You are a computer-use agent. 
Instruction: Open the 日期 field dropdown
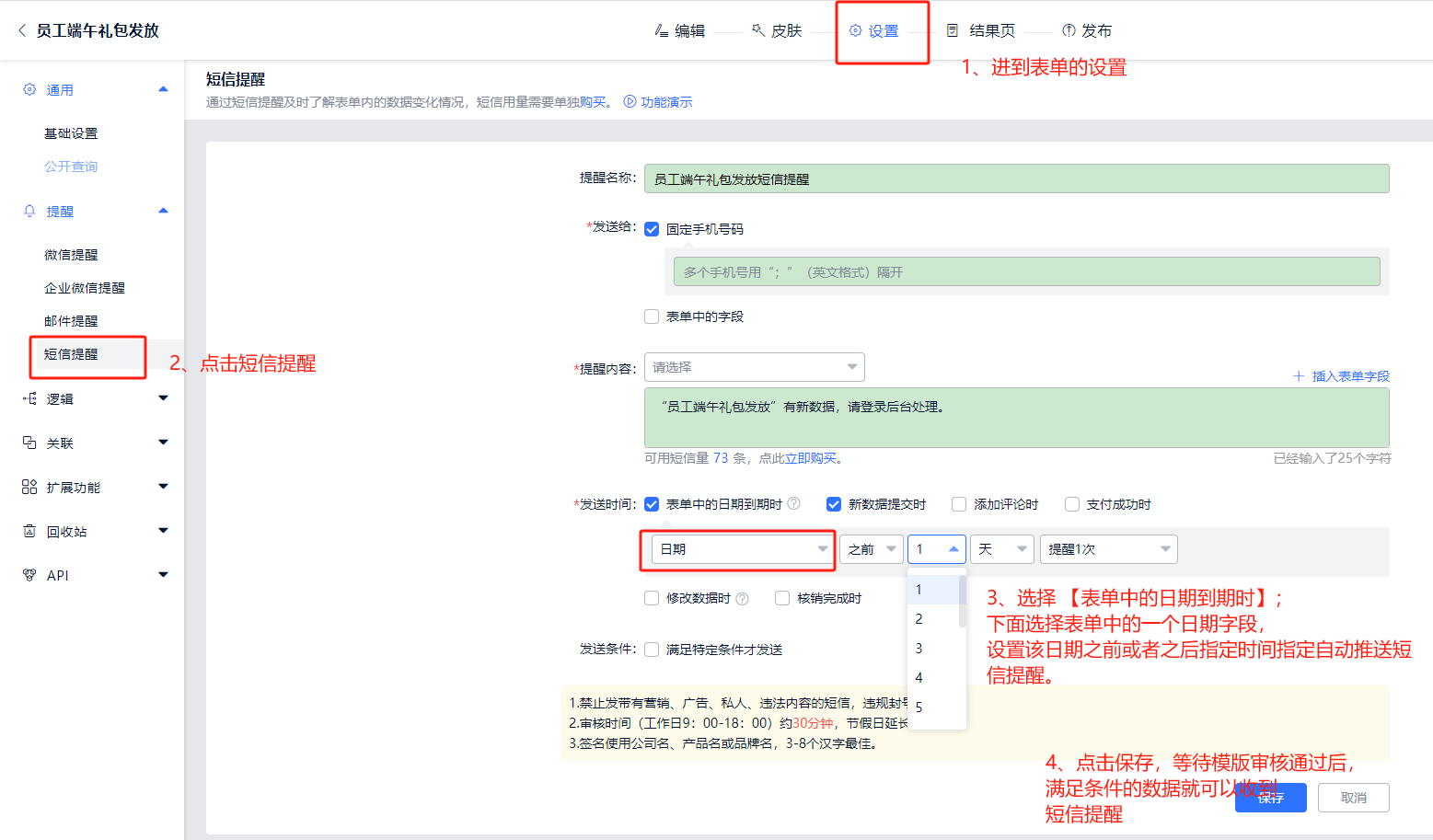click(x=741, y=549)
